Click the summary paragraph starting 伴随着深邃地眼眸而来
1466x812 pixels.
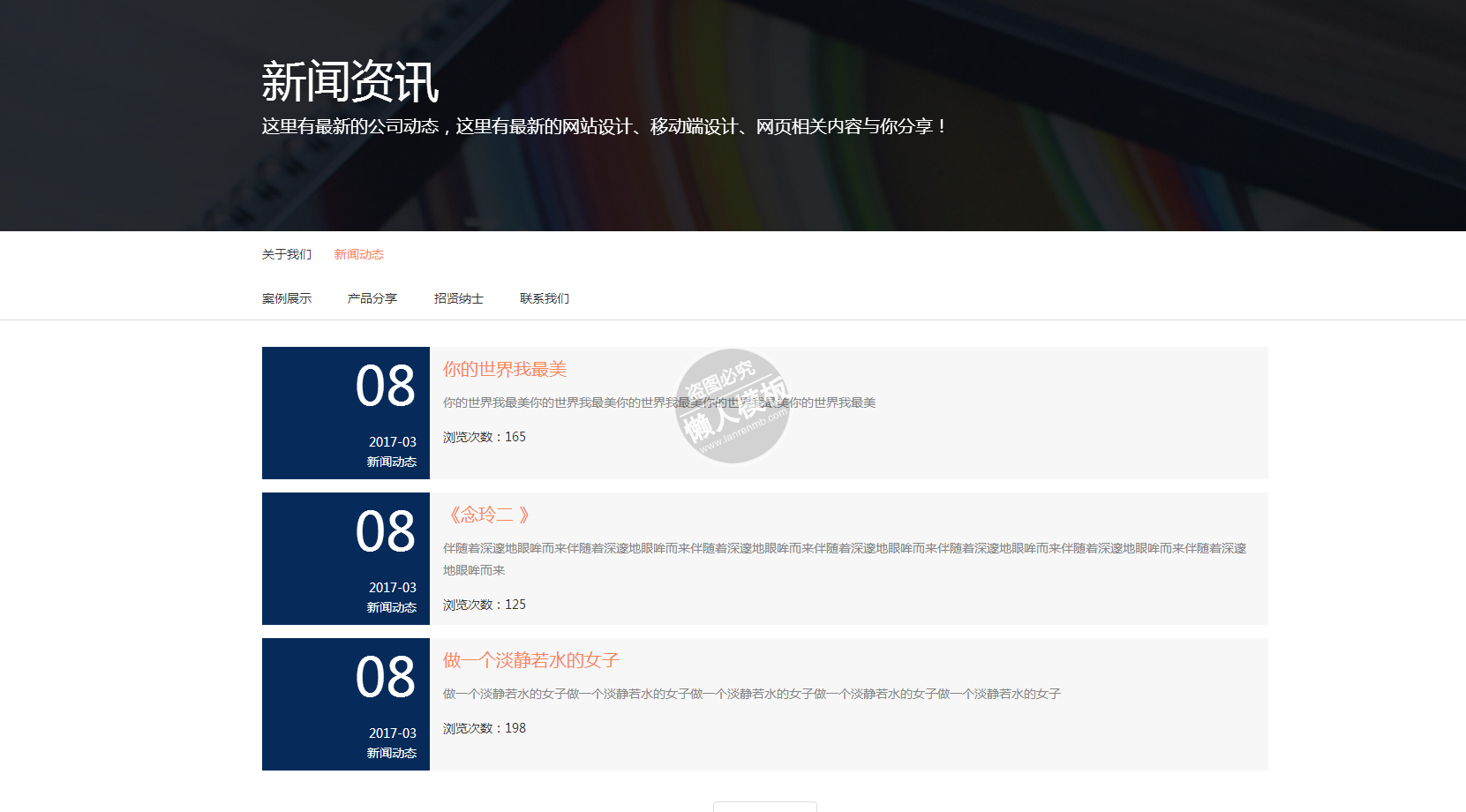click(844, 549)
